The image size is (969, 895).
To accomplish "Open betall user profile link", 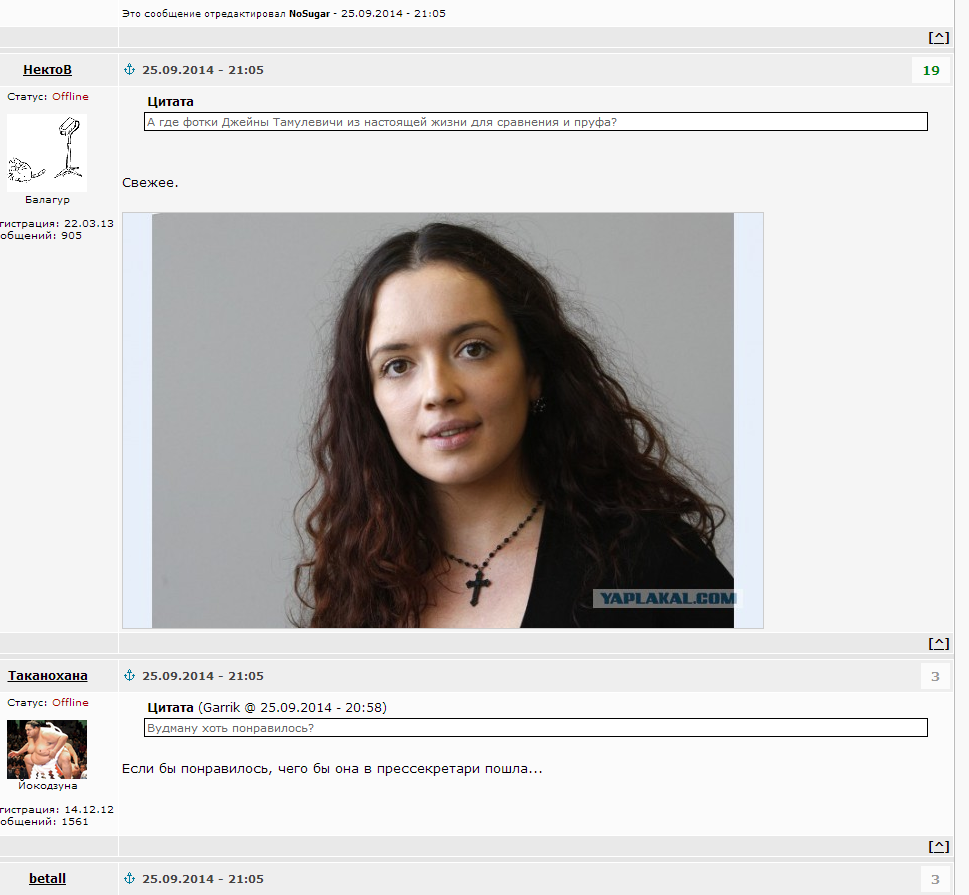I will coord(47,878).
